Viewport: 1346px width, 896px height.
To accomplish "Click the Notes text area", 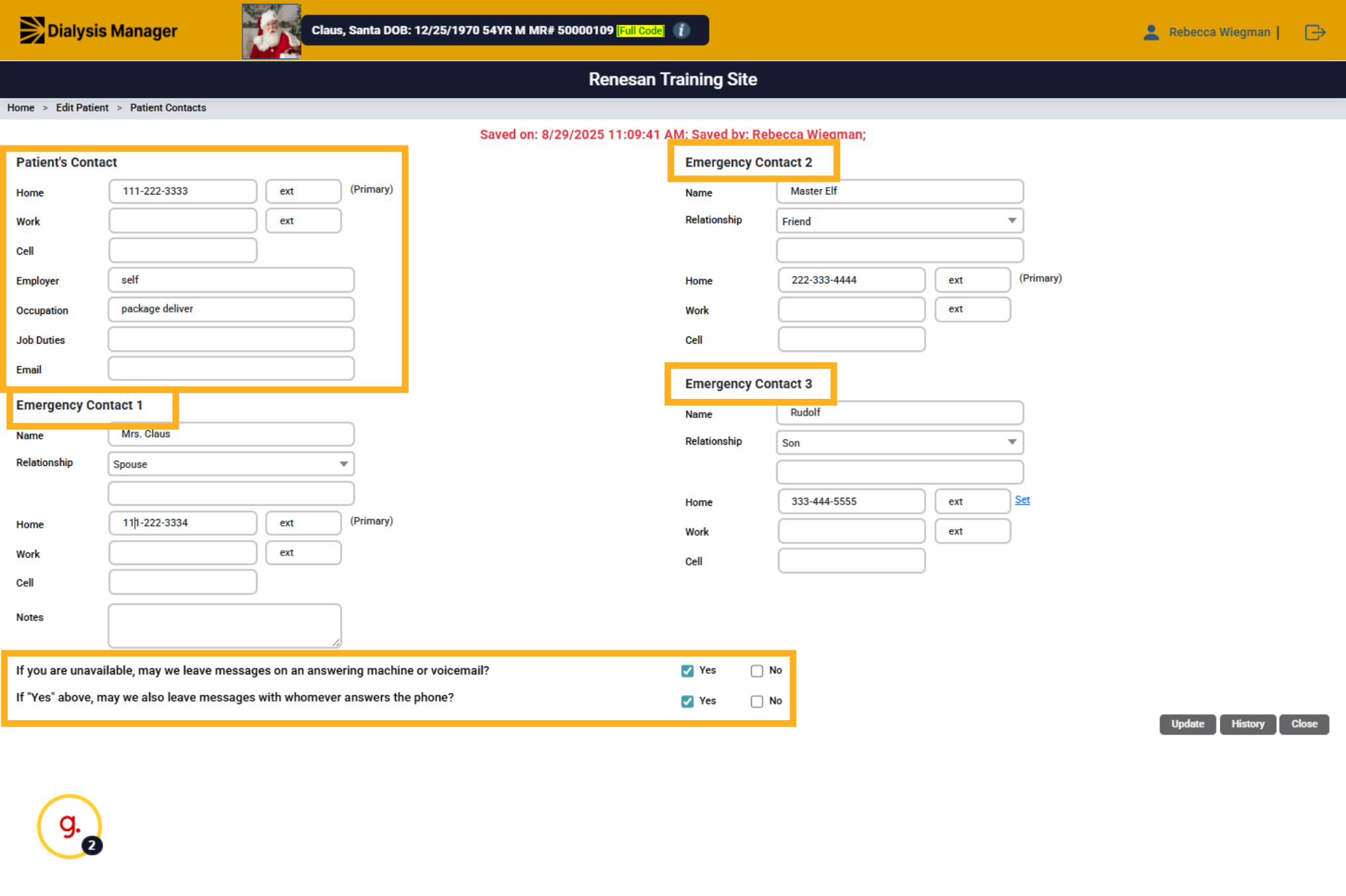I will (224, 625).
